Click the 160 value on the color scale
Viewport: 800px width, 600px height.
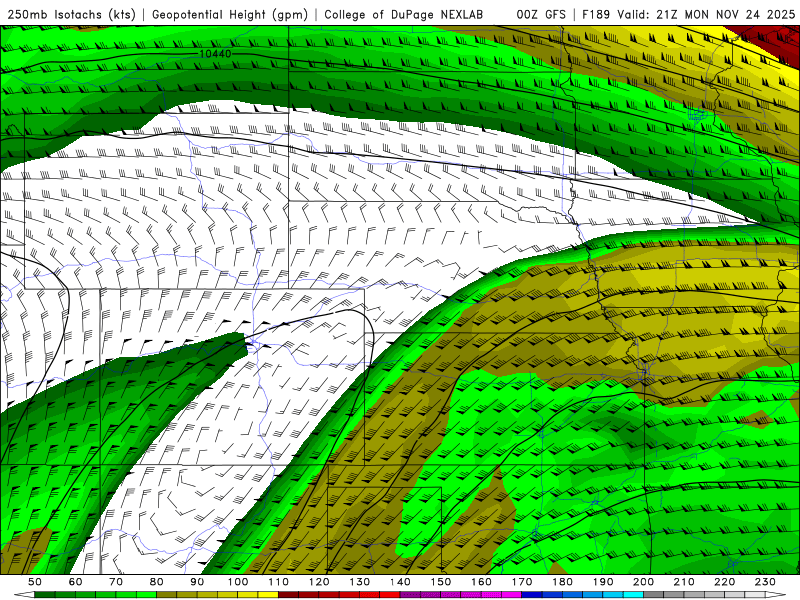482,582
